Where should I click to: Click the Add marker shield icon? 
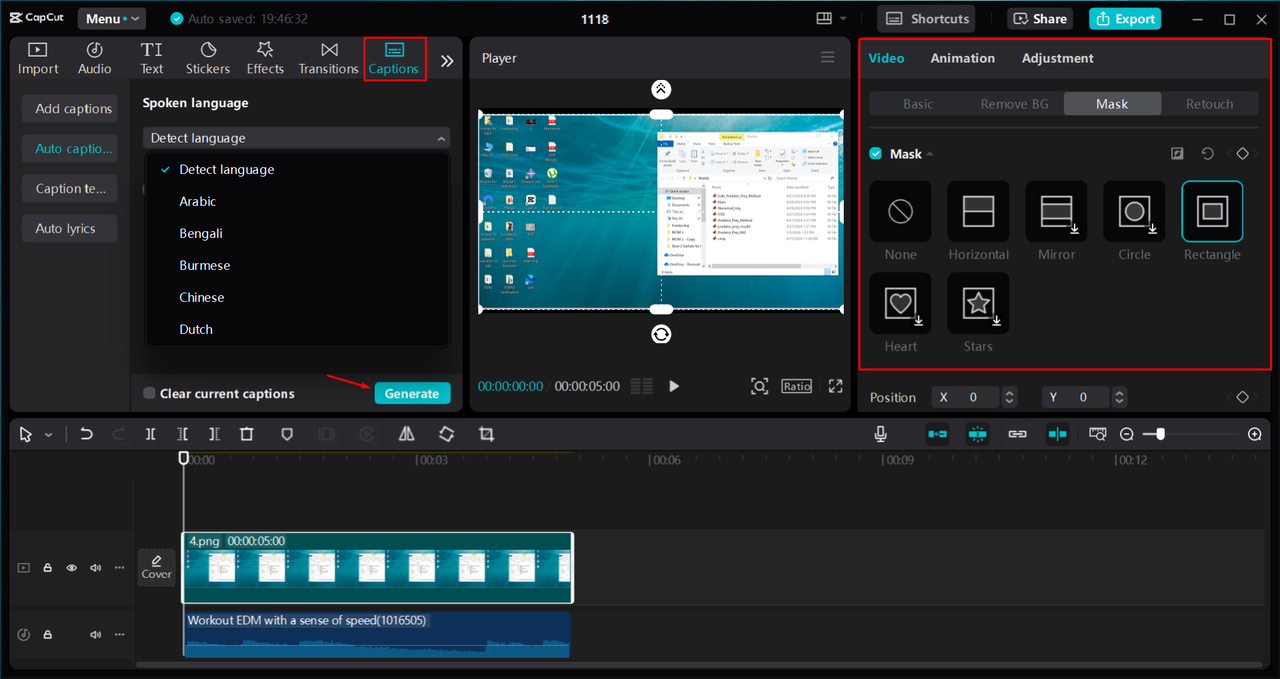287,434
